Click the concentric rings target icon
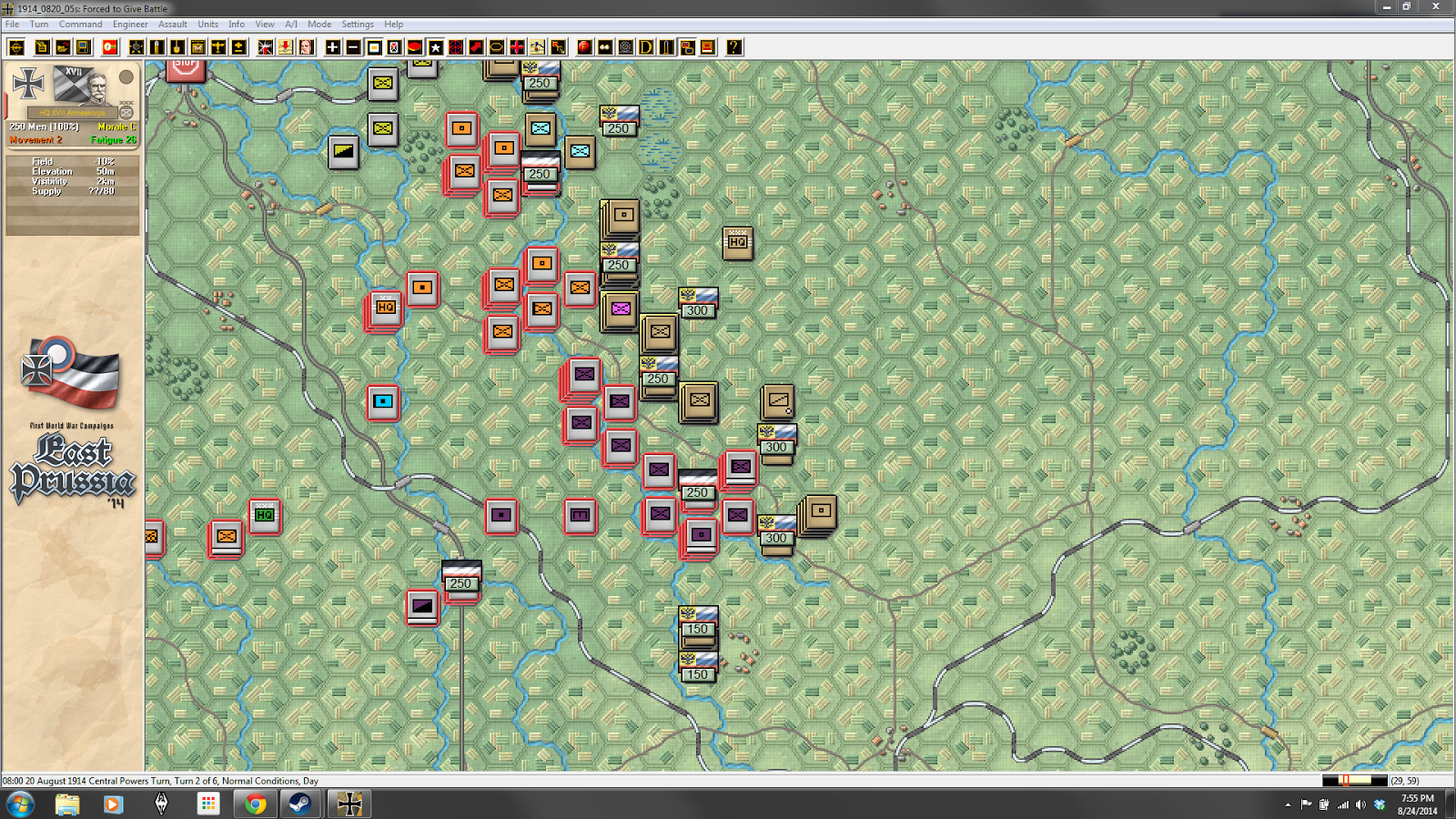Viewport: 1456px width, 819px height. coord(625,47)
